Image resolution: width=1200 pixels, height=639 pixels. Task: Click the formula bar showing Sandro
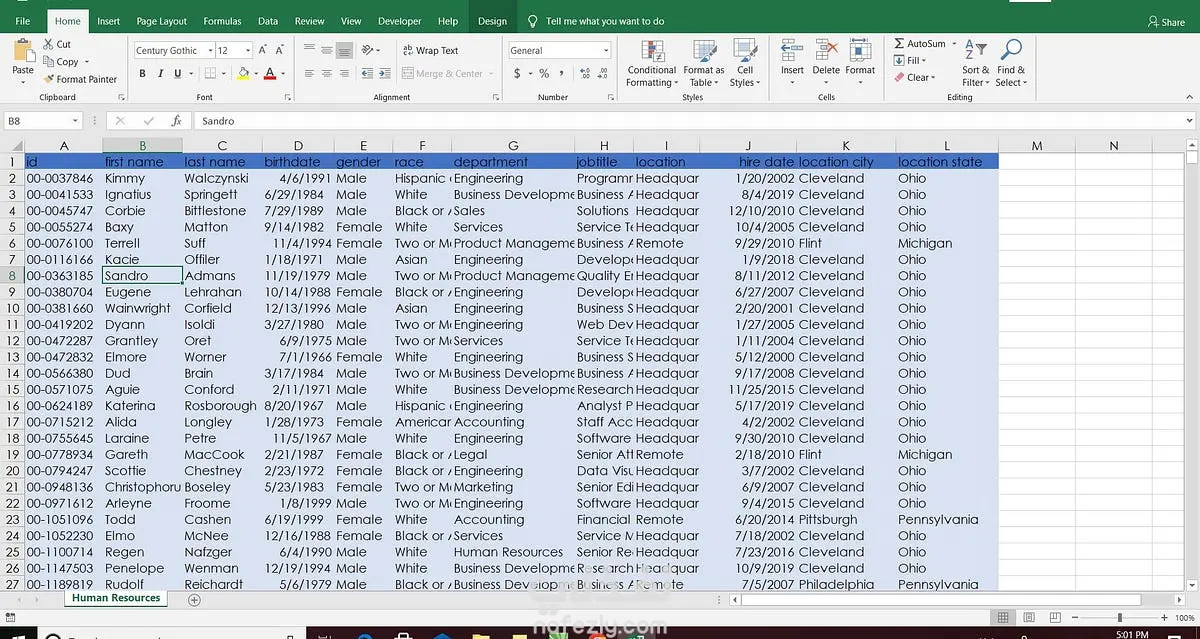(x=690, y=121)
